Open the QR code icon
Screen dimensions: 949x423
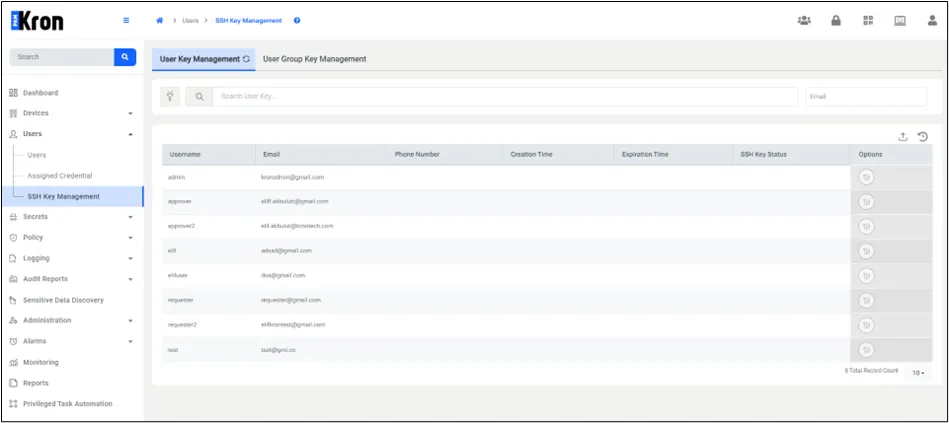click(868, 21)
